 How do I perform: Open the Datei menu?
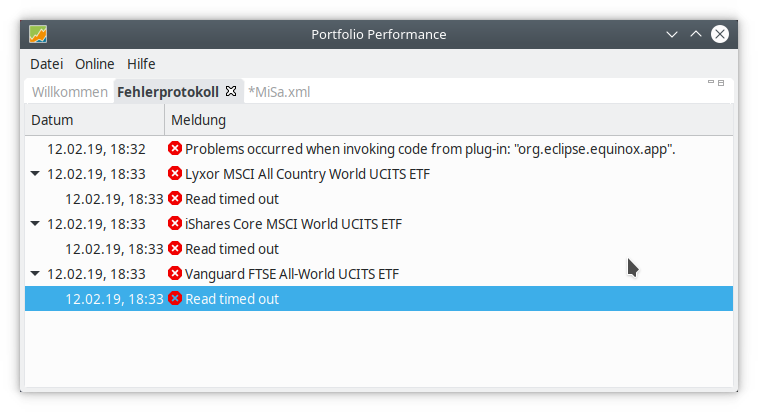[46, 64]
